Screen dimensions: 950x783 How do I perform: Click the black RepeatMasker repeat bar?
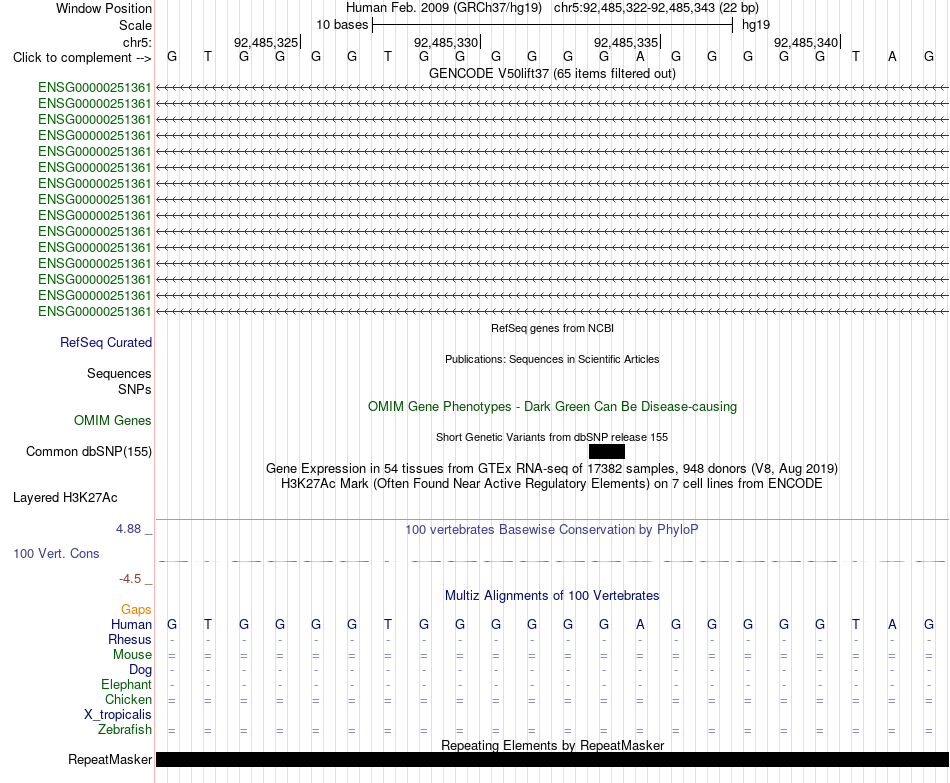[552, 759]
